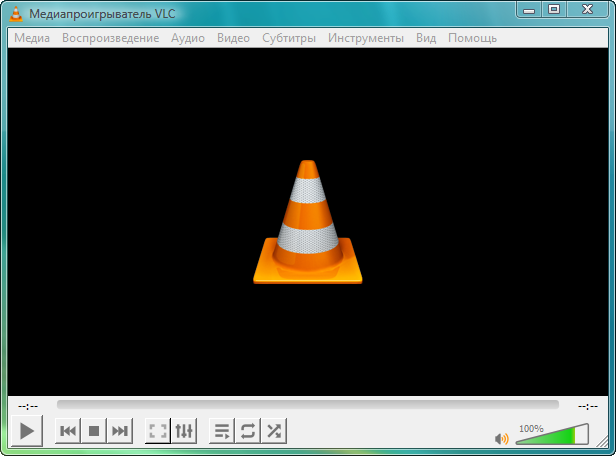Image resolution: width=616 pixels, height=456 pixels.
Task: Open the Воспроизведение menu
Action: click(x=110, y=38)
